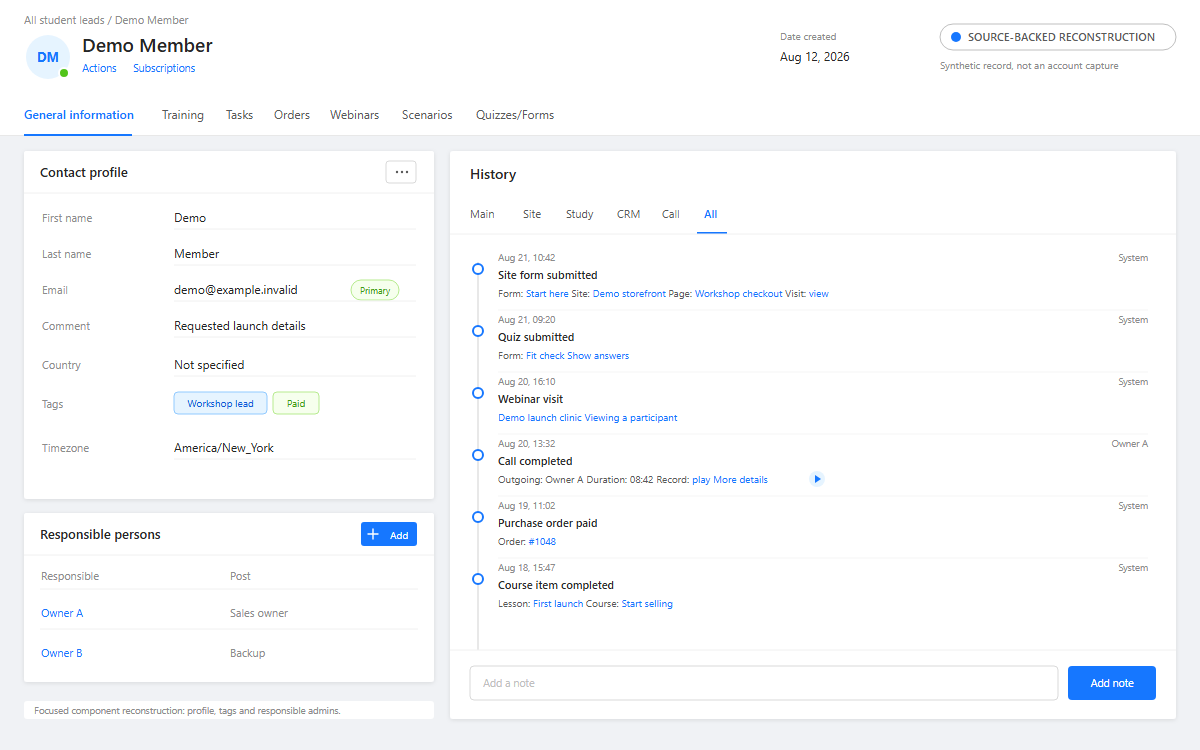Click More details on the call entry
The image size is (1200, 750).
click(x=741, y=480)
